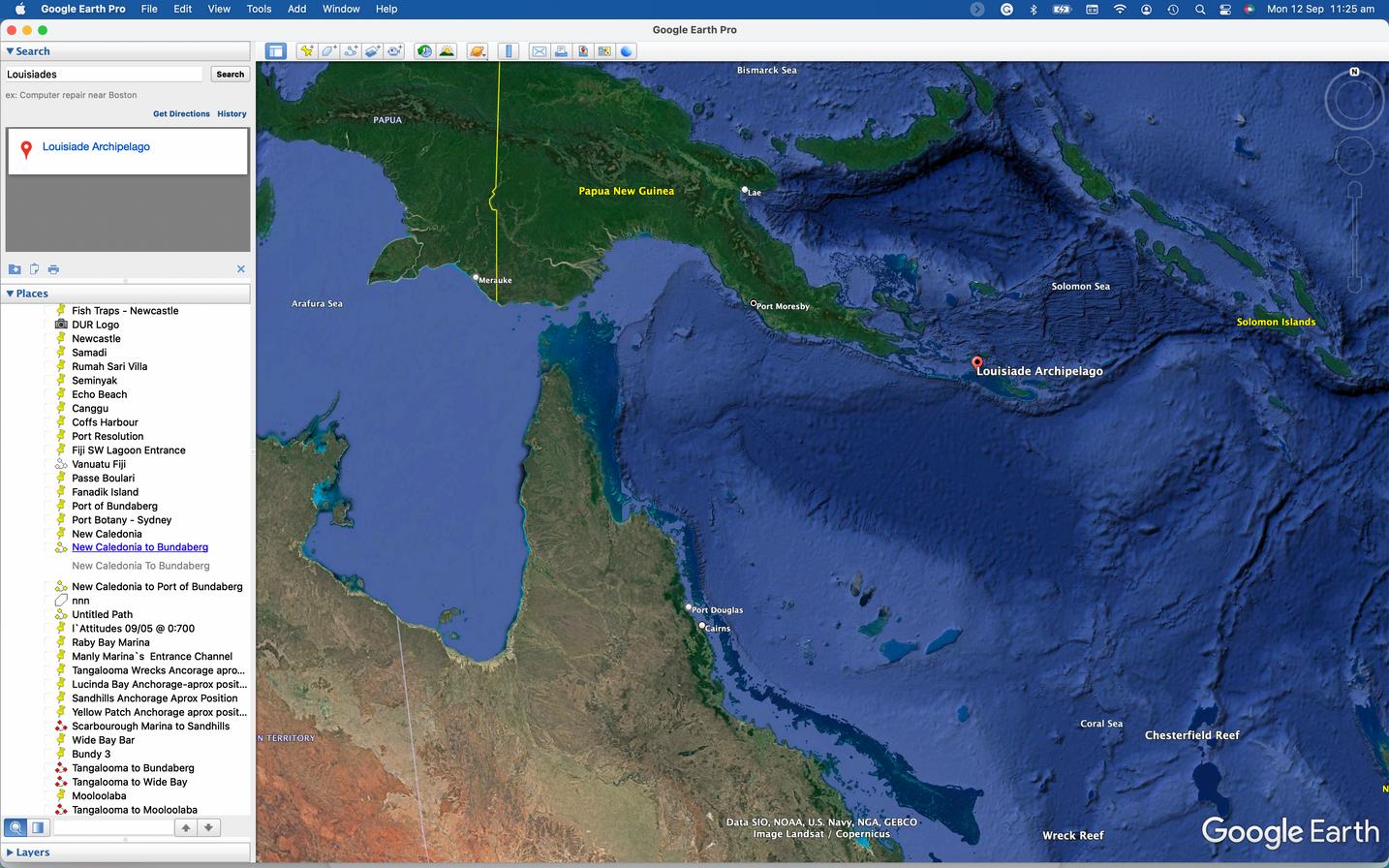
Task: Enable the Samadi placemark checkbox
Action: click(x=49, y=353)
